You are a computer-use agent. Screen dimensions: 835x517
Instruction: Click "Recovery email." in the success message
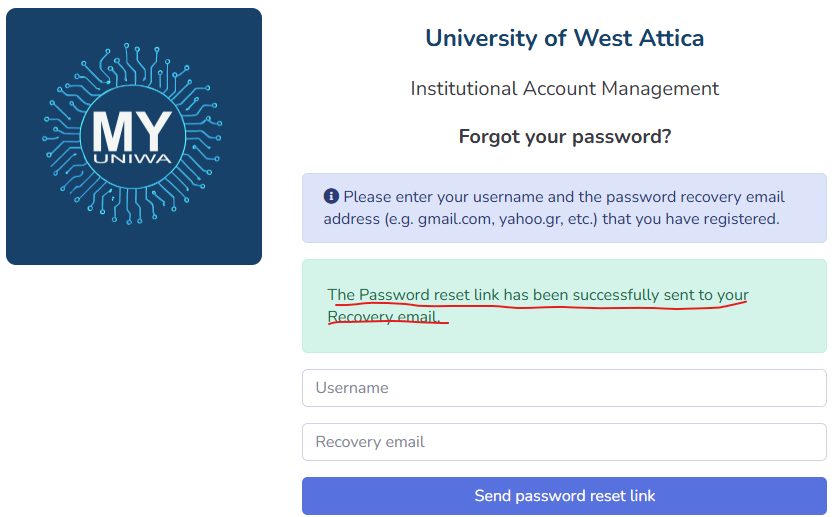383,317
